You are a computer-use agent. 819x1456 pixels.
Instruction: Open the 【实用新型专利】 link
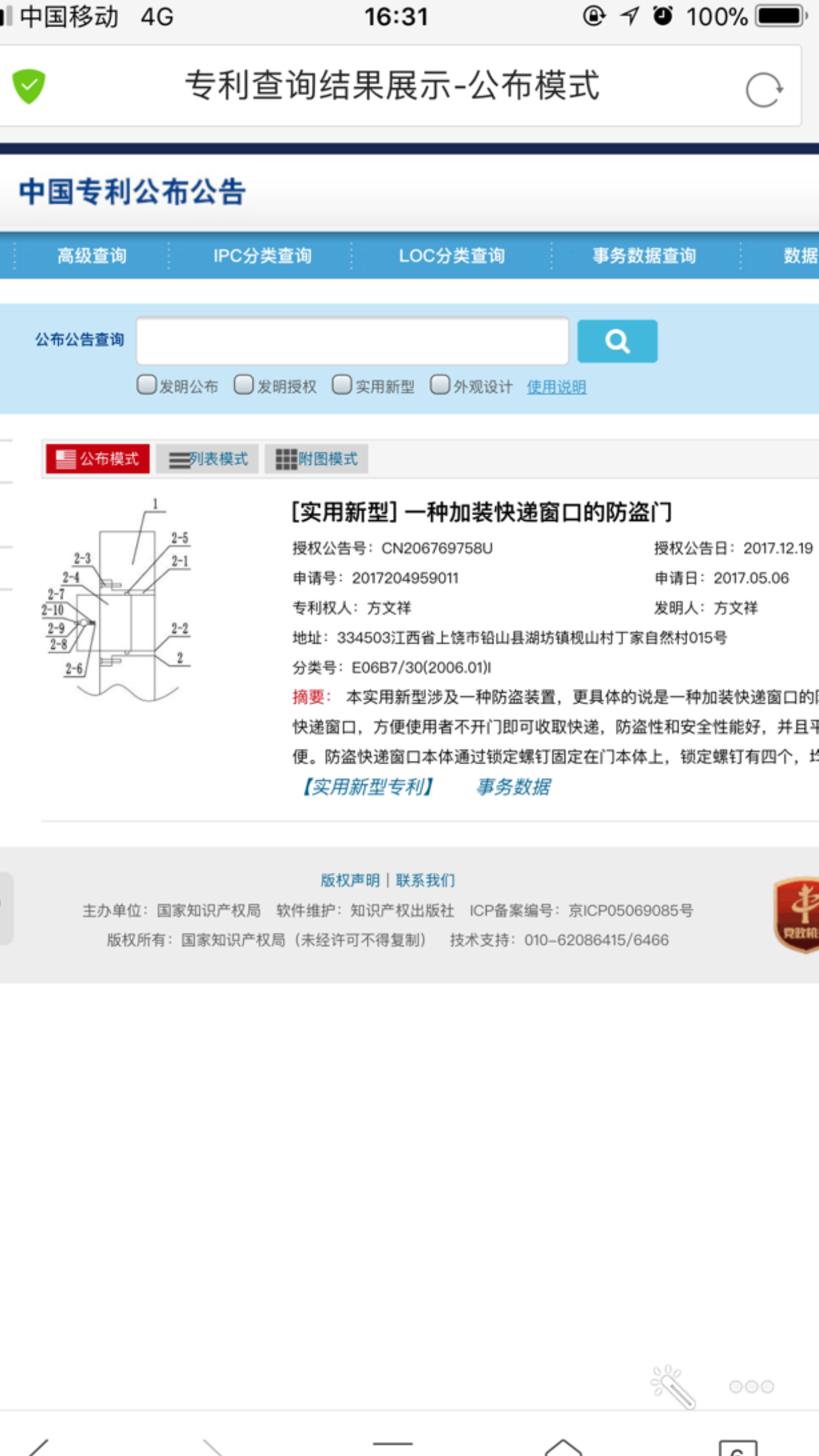[x=367, y=787]
